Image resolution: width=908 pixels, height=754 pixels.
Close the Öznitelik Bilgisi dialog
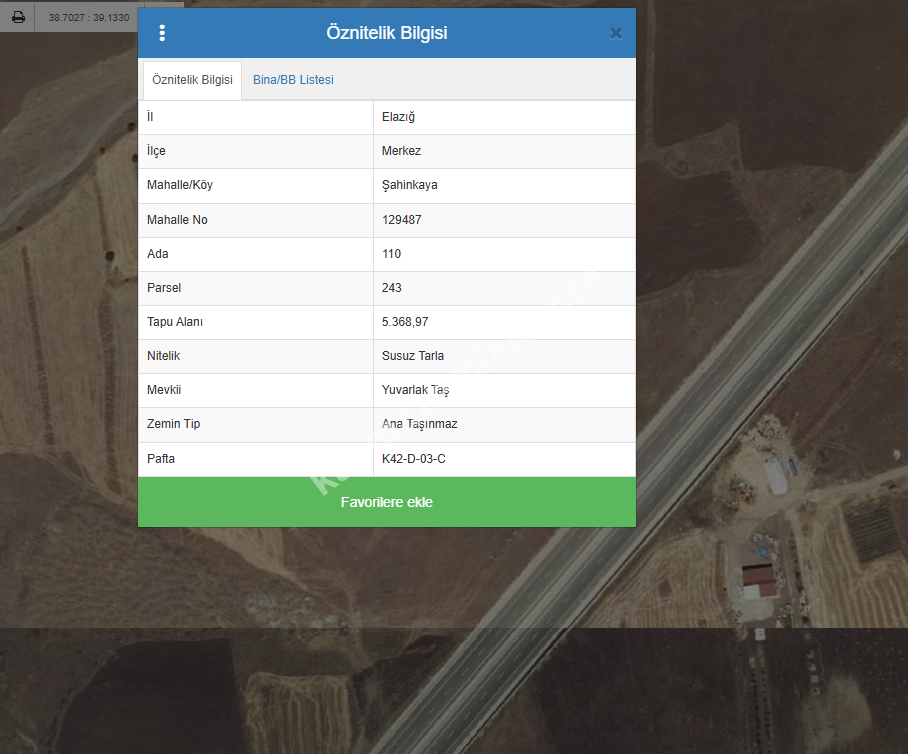point(616,33)
